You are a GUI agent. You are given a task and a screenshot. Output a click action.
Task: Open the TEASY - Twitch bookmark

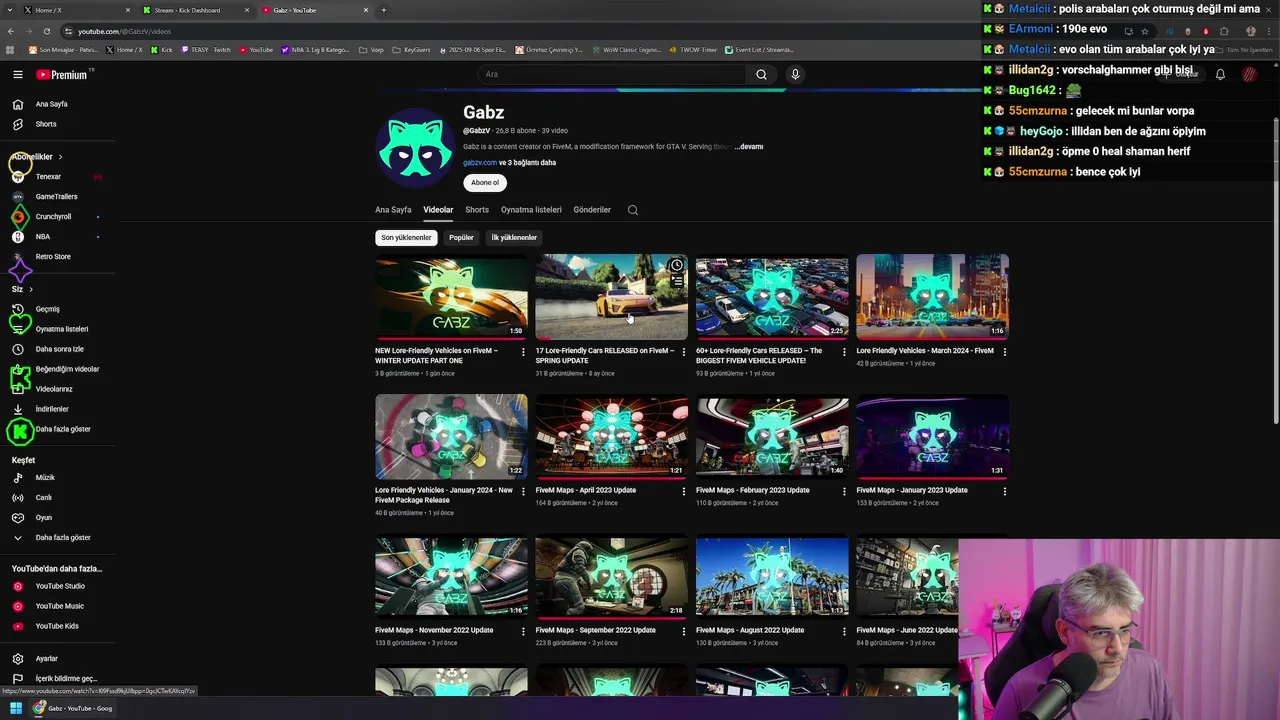pos(206,49)
